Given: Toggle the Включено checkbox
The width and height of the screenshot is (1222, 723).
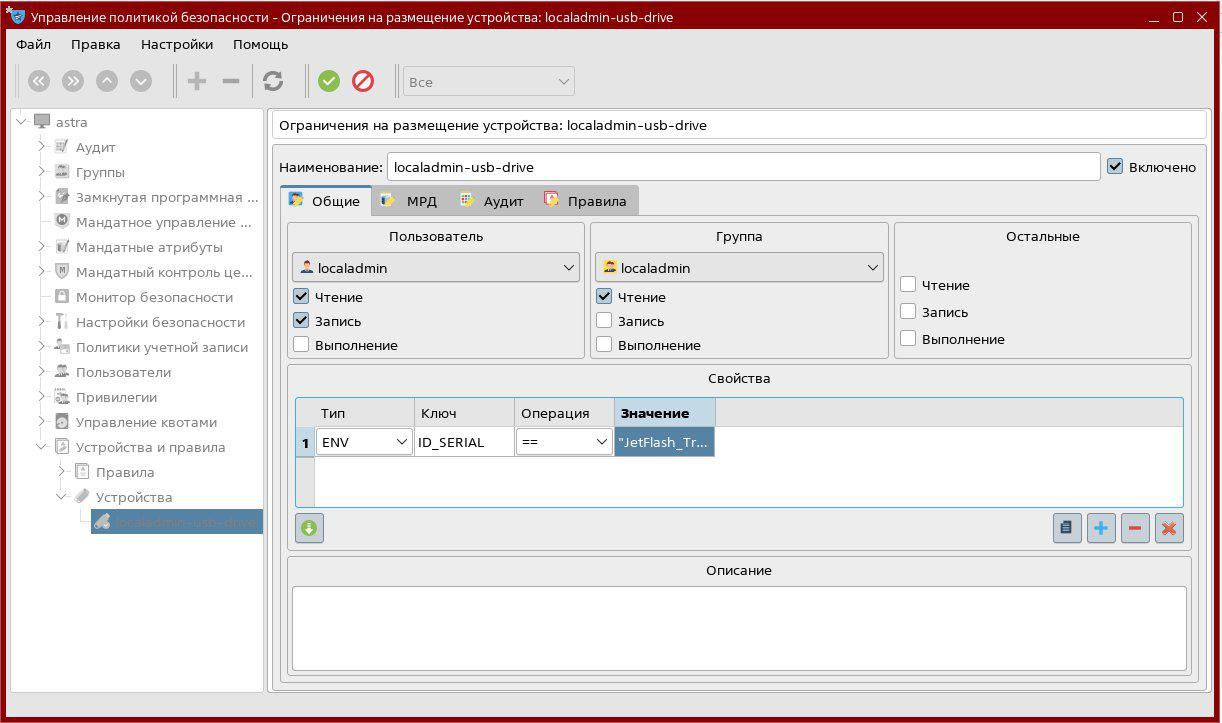Looking at the screenshot, I should [x=1116, y=167].
